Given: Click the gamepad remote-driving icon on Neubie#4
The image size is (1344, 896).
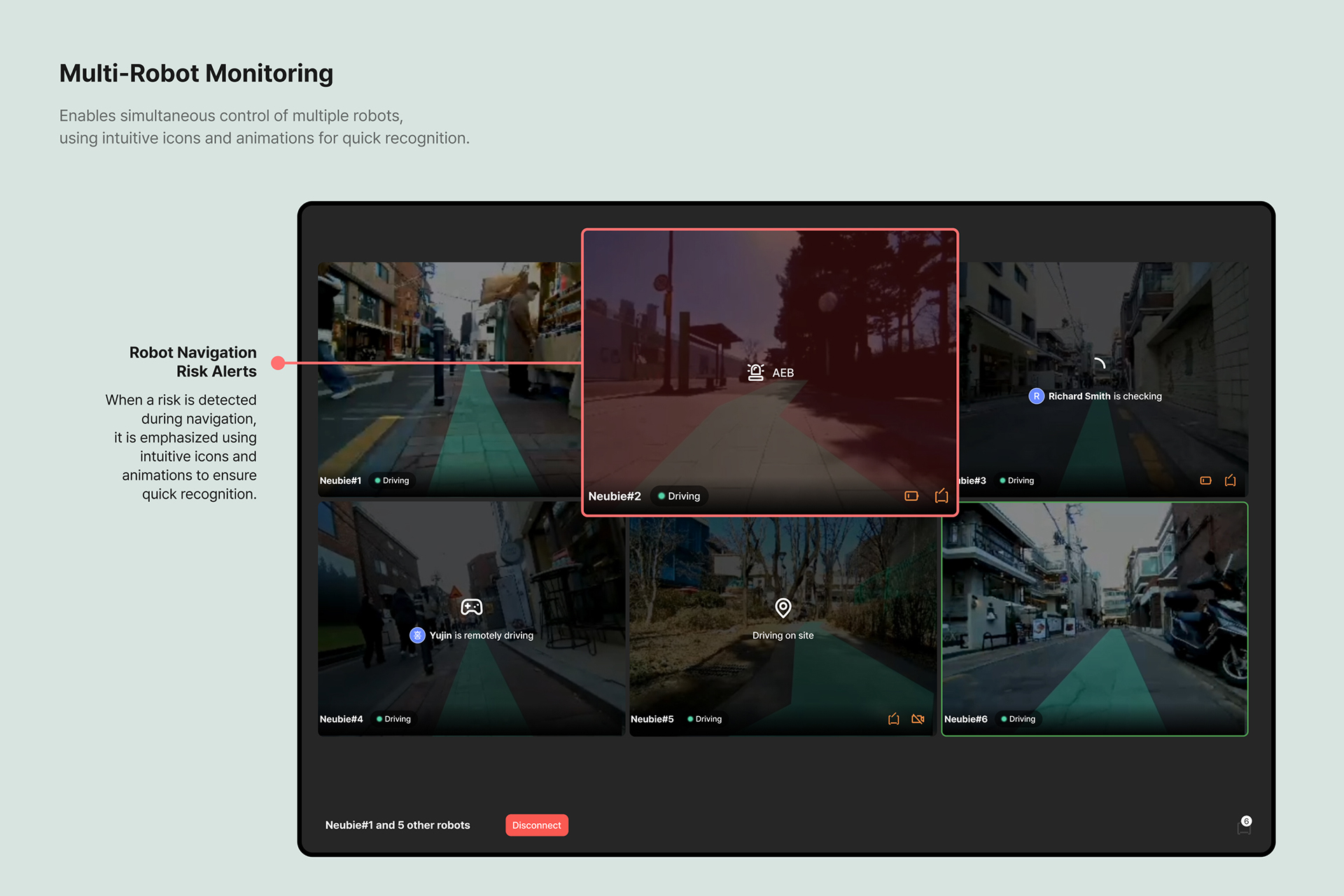Looking at the screenshot, I should pyautogui.click(x=471, y=607).
